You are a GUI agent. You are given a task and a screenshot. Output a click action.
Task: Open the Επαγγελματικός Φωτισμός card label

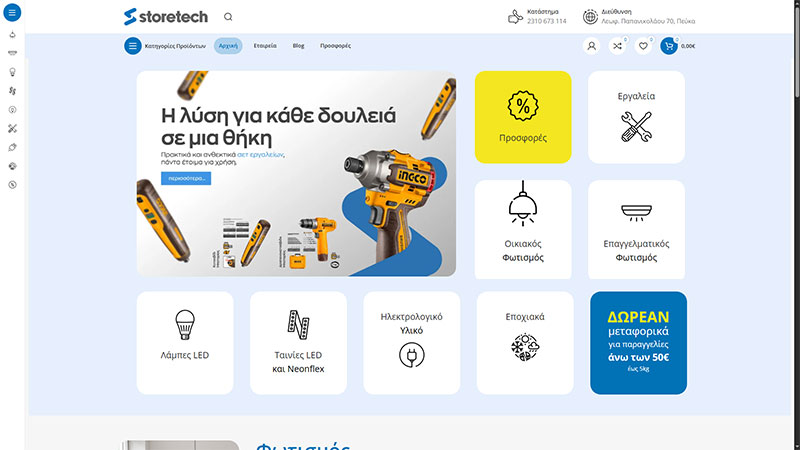[x=636, y=251]
